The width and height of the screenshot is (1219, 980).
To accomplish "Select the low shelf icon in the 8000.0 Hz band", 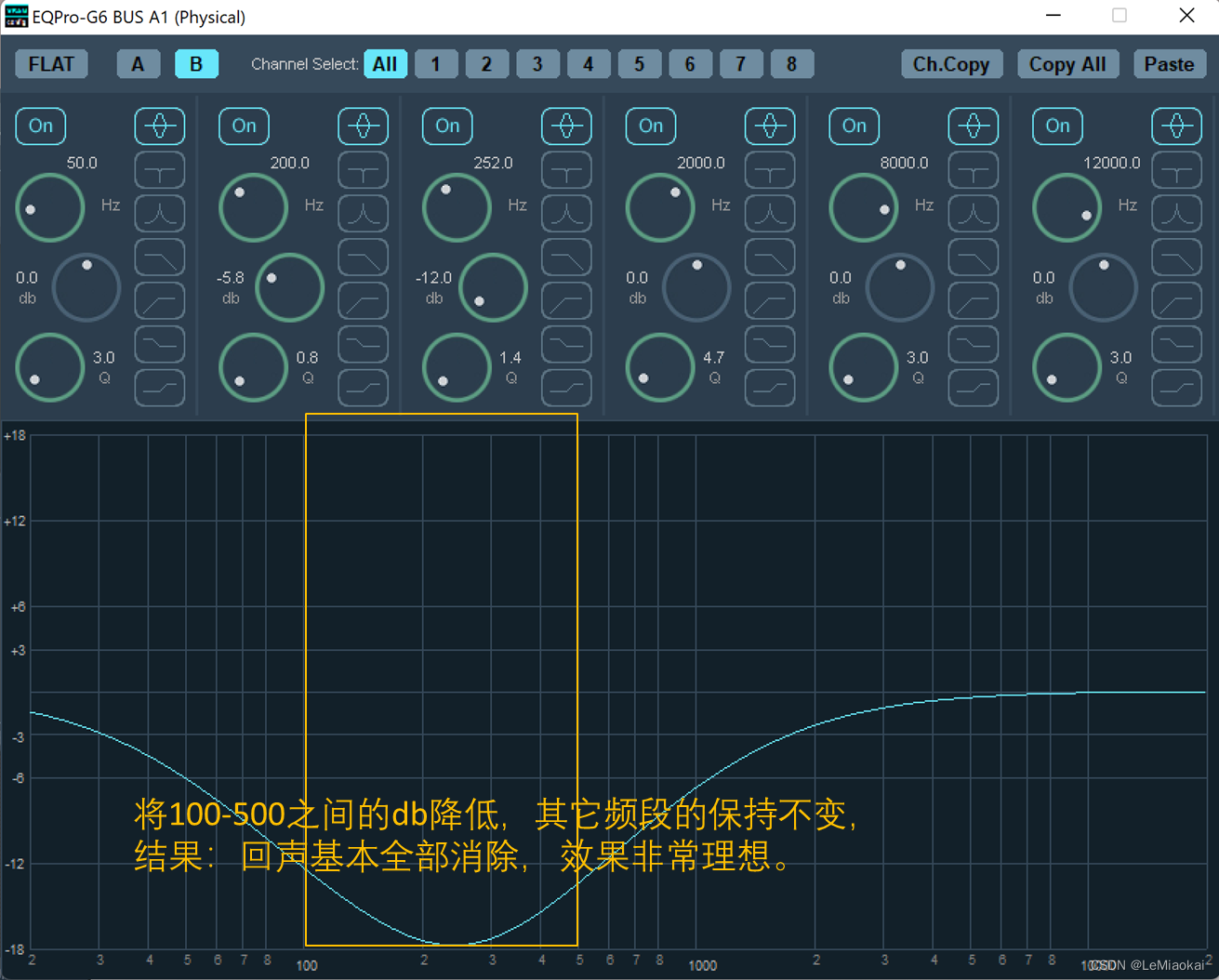I will [974, 344].
